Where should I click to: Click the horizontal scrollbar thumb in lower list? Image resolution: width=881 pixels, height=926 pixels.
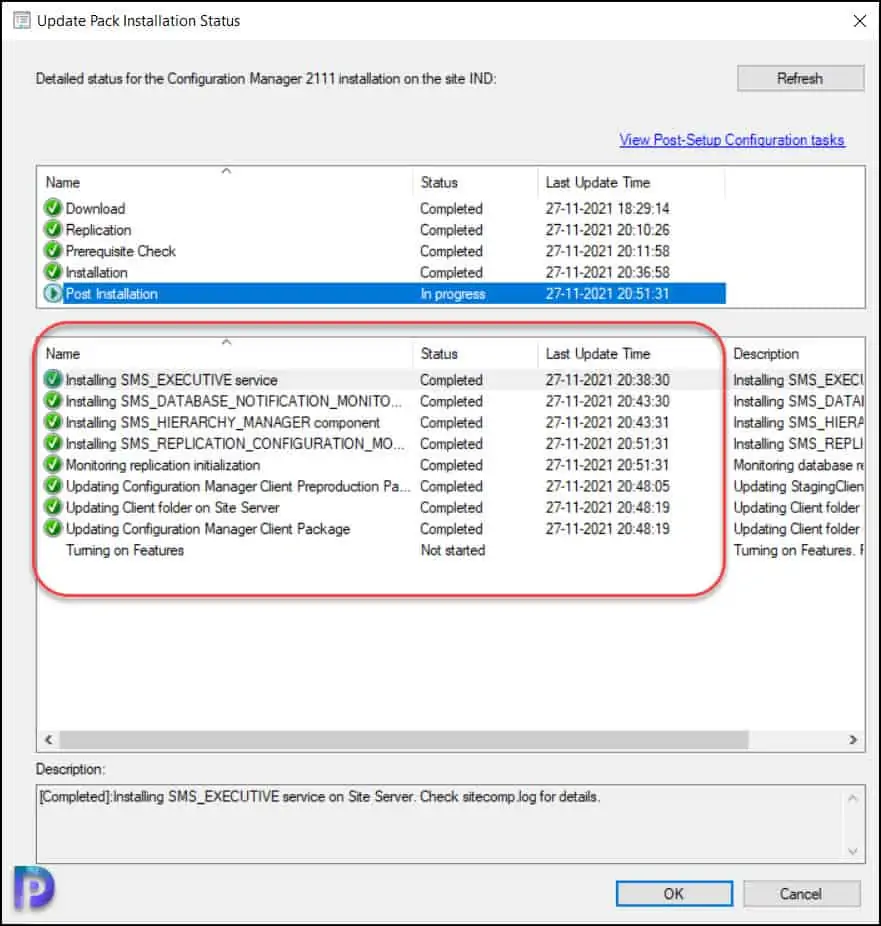(404, 739)
